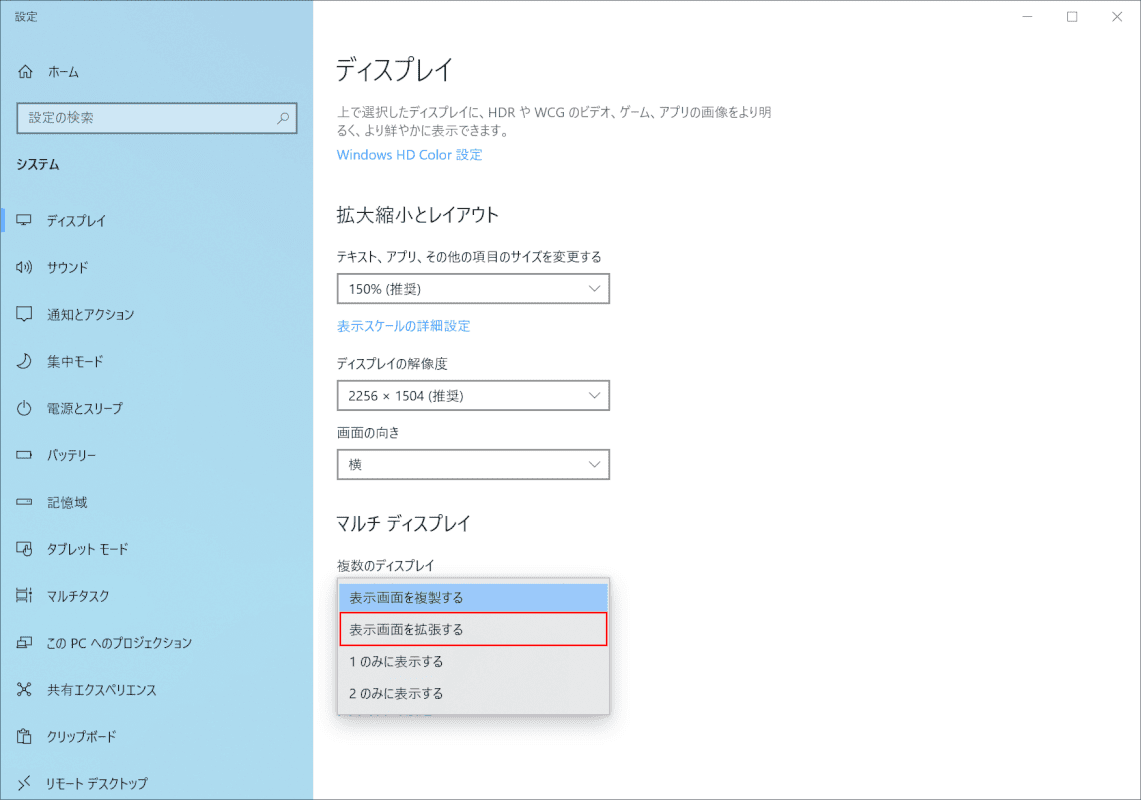Click the 共有エクスペリエンス icon

[24, 689]
